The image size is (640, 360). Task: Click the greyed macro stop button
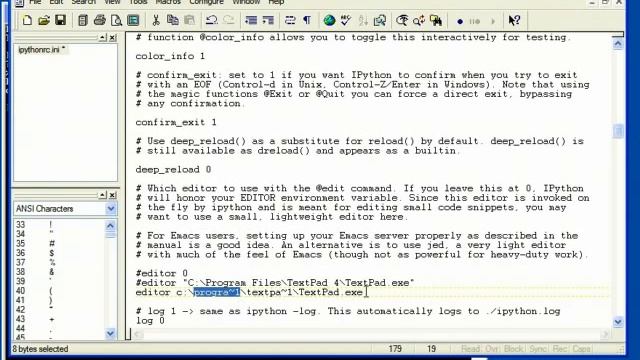475,21
